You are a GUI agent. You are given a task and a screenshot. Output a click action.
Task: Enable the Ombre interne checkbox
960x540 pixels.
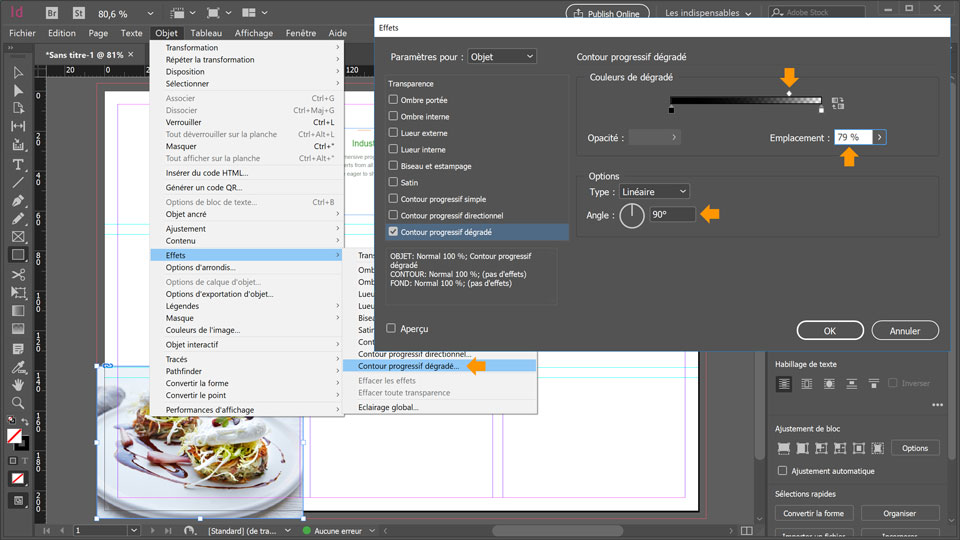click(x=393, y=116)
